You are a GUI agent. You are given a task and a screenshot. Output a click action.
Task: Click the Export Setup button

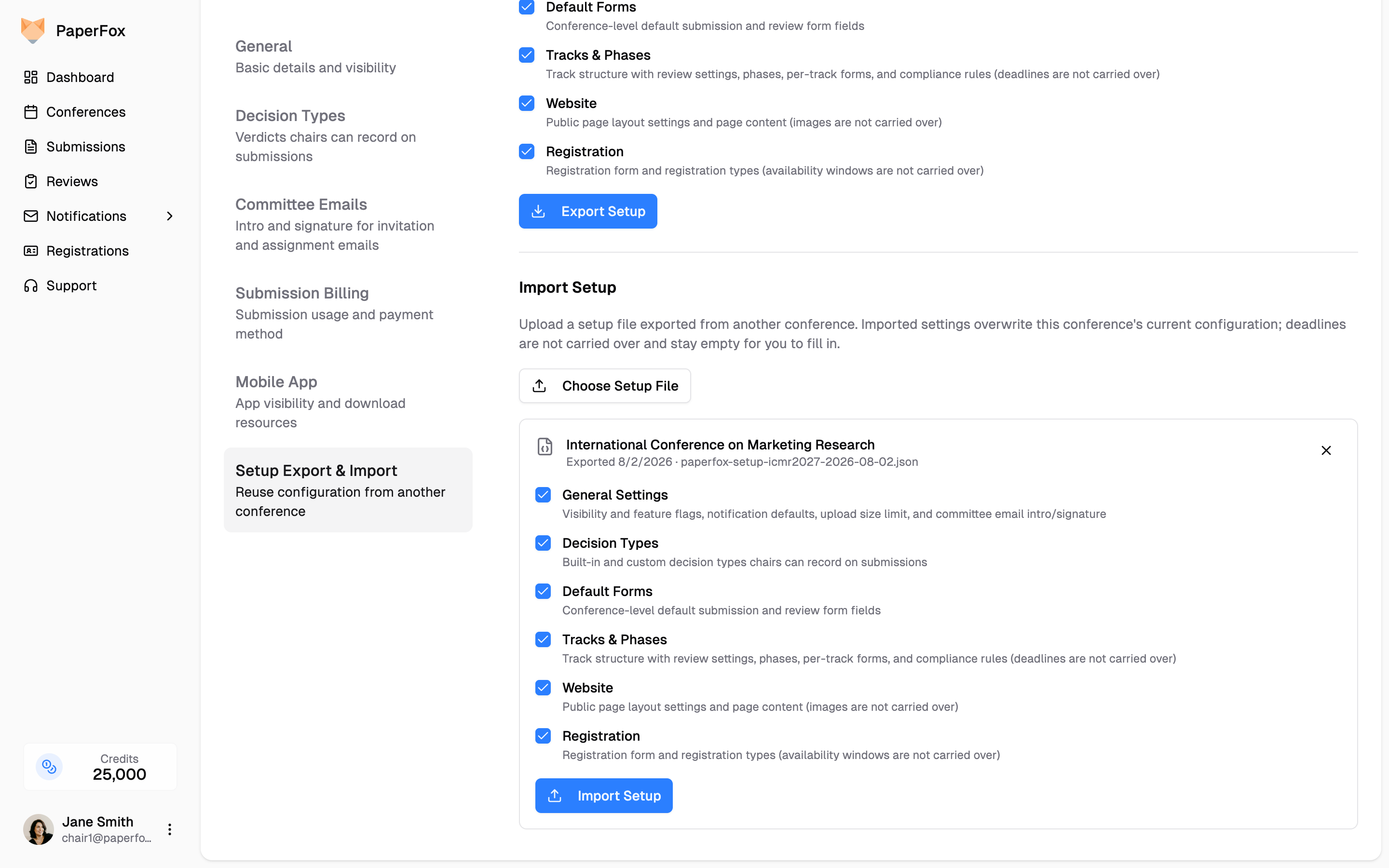click(588, 211)
